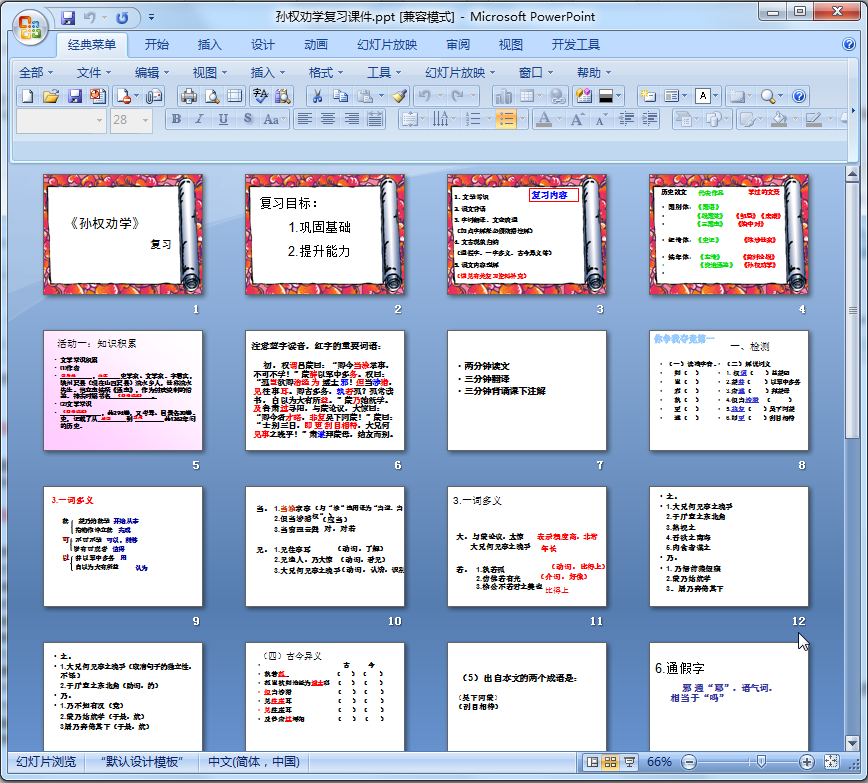This screenshot has height=783, width=868.
Task: Click the Save icon in Quick Access Toolbar
Action: coord(68,18)
